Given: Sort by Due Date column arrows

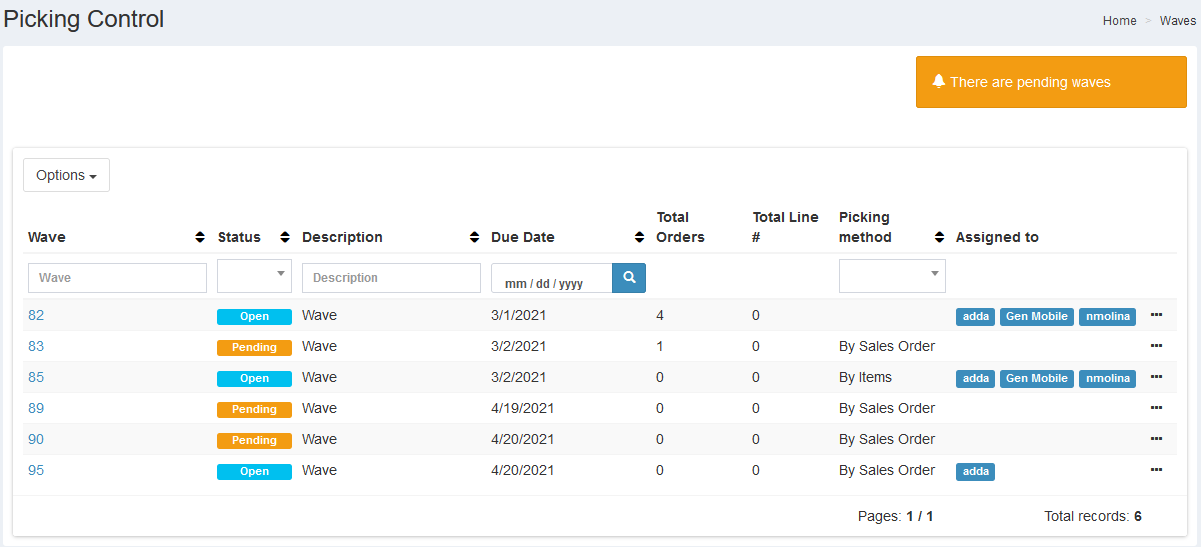Looking at the screenshot, I should (639, 238).
